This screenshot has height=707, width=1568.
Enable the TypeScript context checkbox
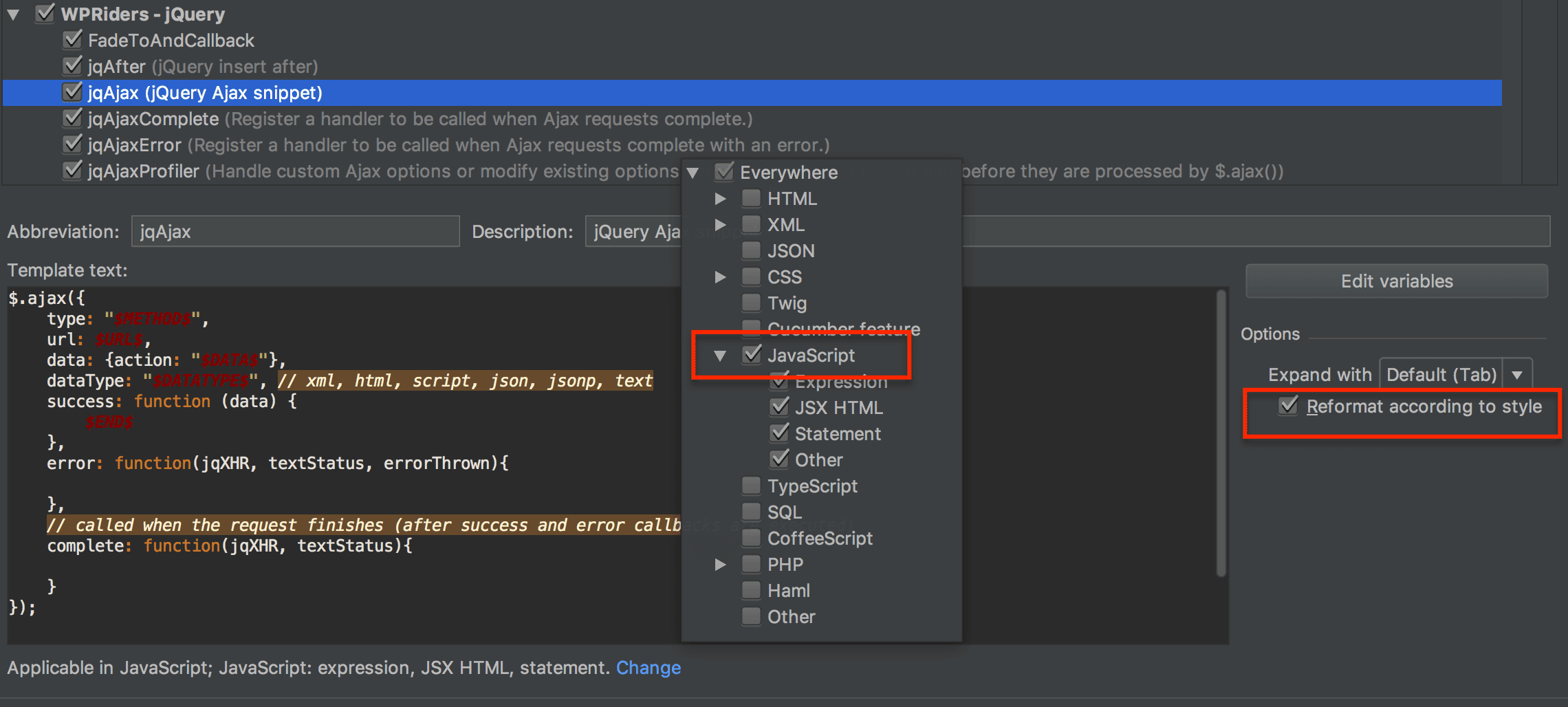click(752, 486)
